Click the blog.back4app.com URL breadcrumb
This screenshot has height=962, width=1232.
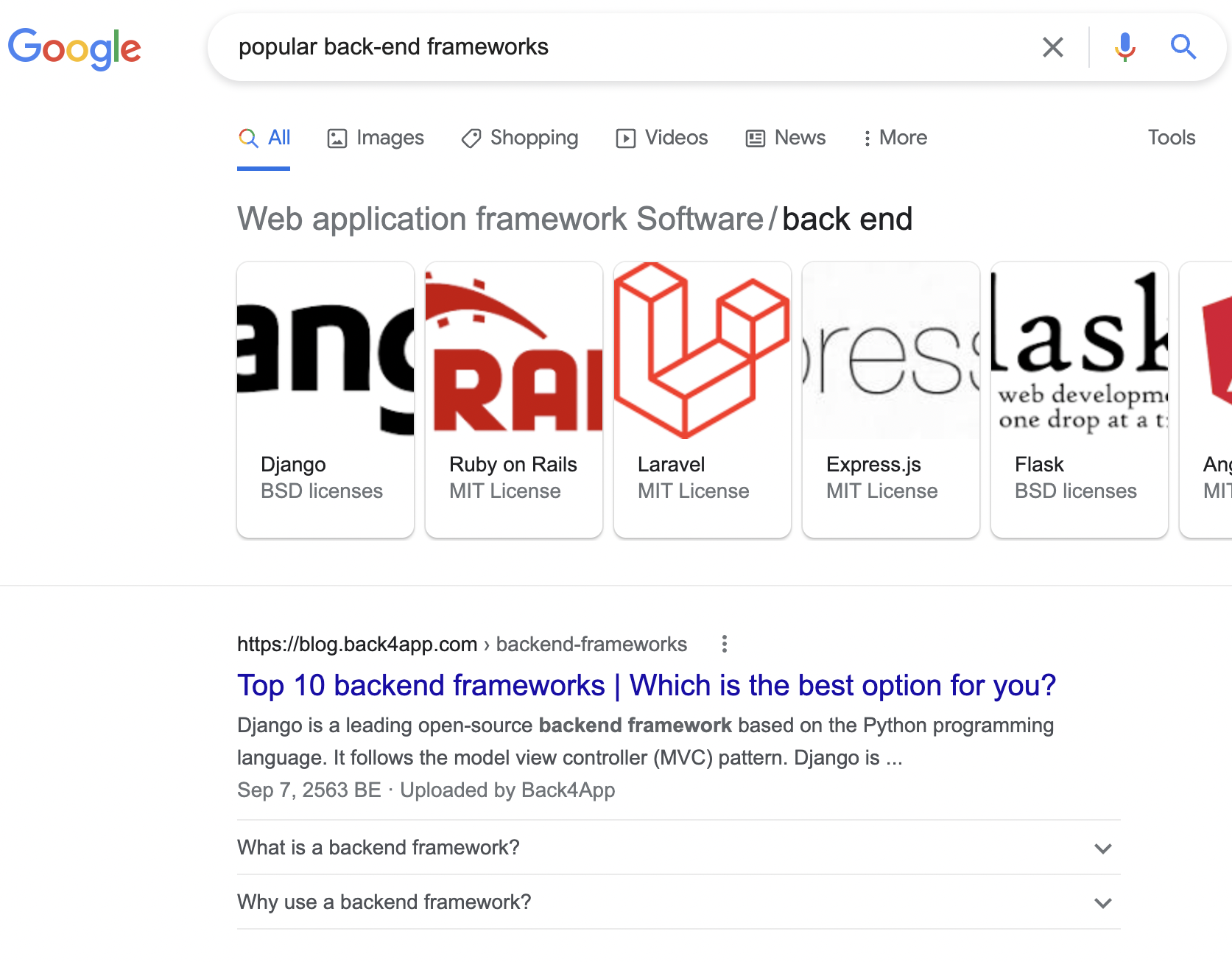pos(462,645)
